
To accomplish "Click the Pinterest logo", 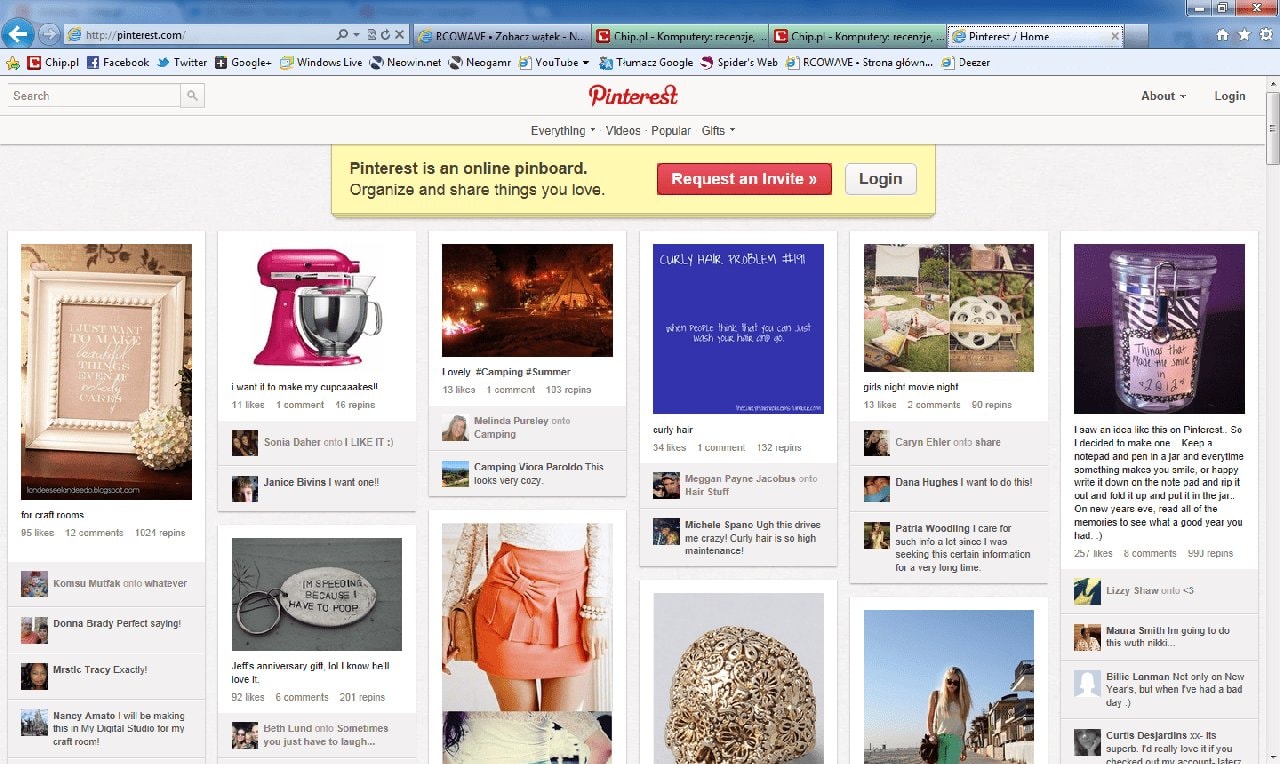I will coord(632,95).
